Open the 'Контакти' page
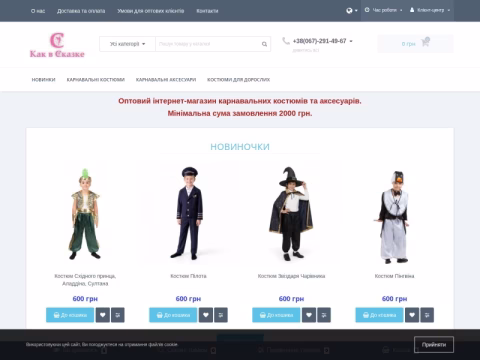Screen dimensions: 480x360 tap(207, 11)
